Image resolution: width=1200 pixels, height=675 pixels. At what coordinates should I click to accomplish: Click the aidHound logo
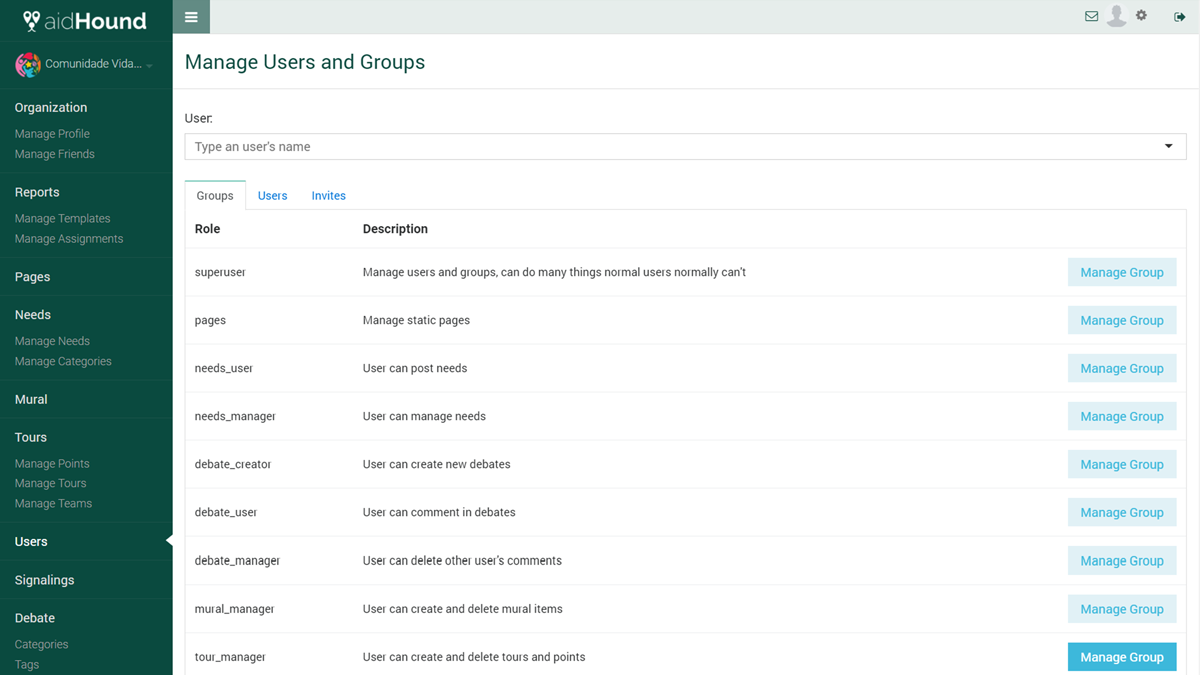[x=85, y=21]
